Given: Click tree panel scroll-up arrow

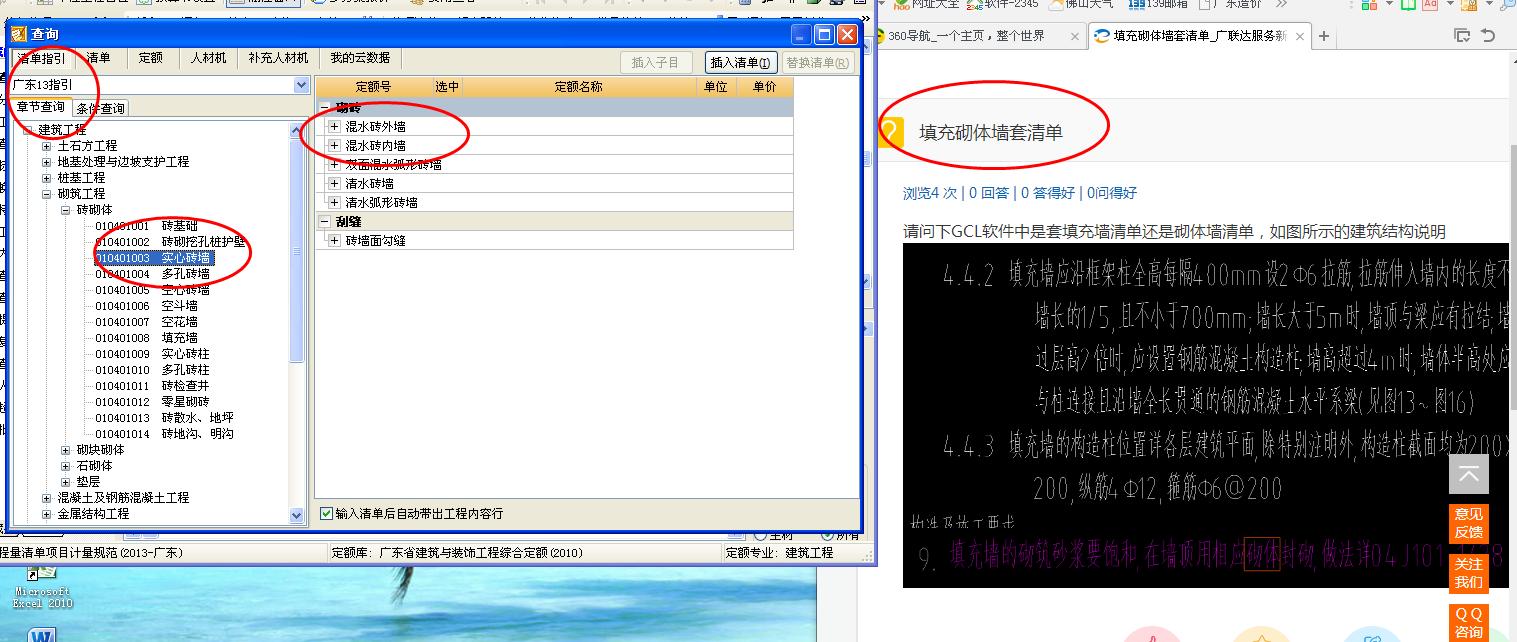Looking at the screenshot, I should pos(297,129).
